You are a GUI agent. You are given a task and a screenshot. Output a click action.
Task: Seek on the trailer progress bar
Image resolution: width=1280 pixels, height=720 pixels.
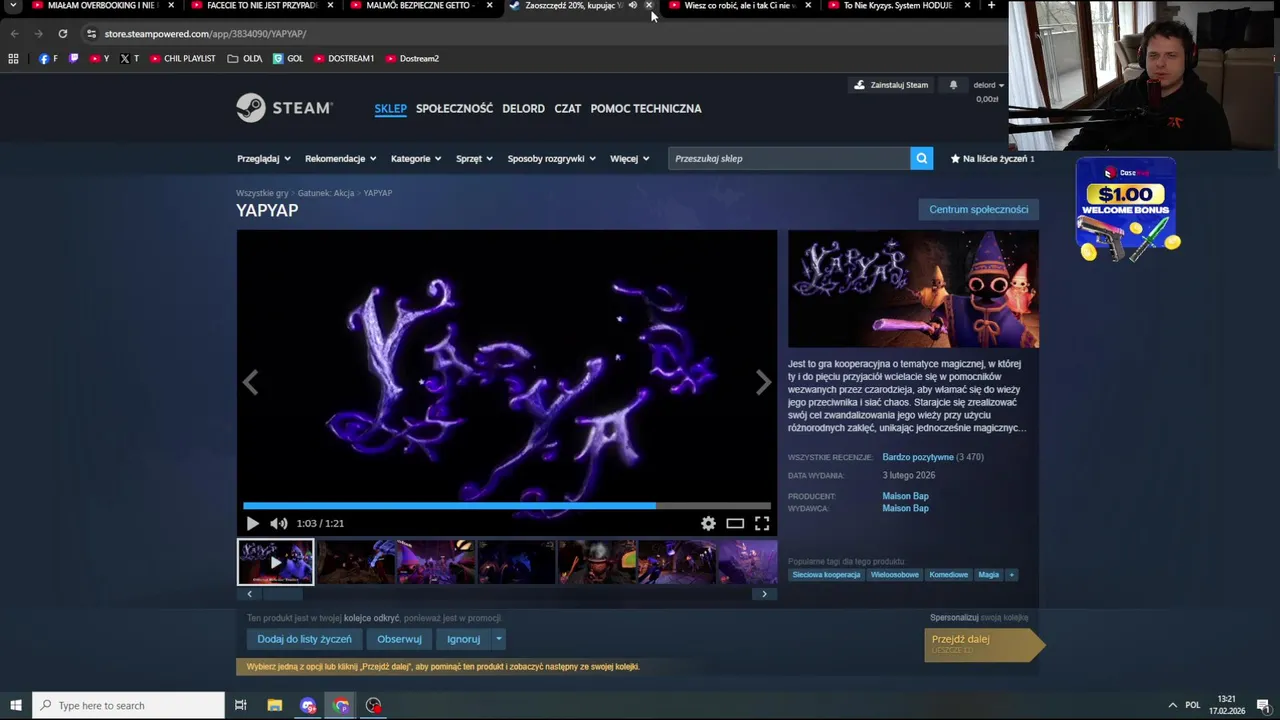tap(507, 506)
